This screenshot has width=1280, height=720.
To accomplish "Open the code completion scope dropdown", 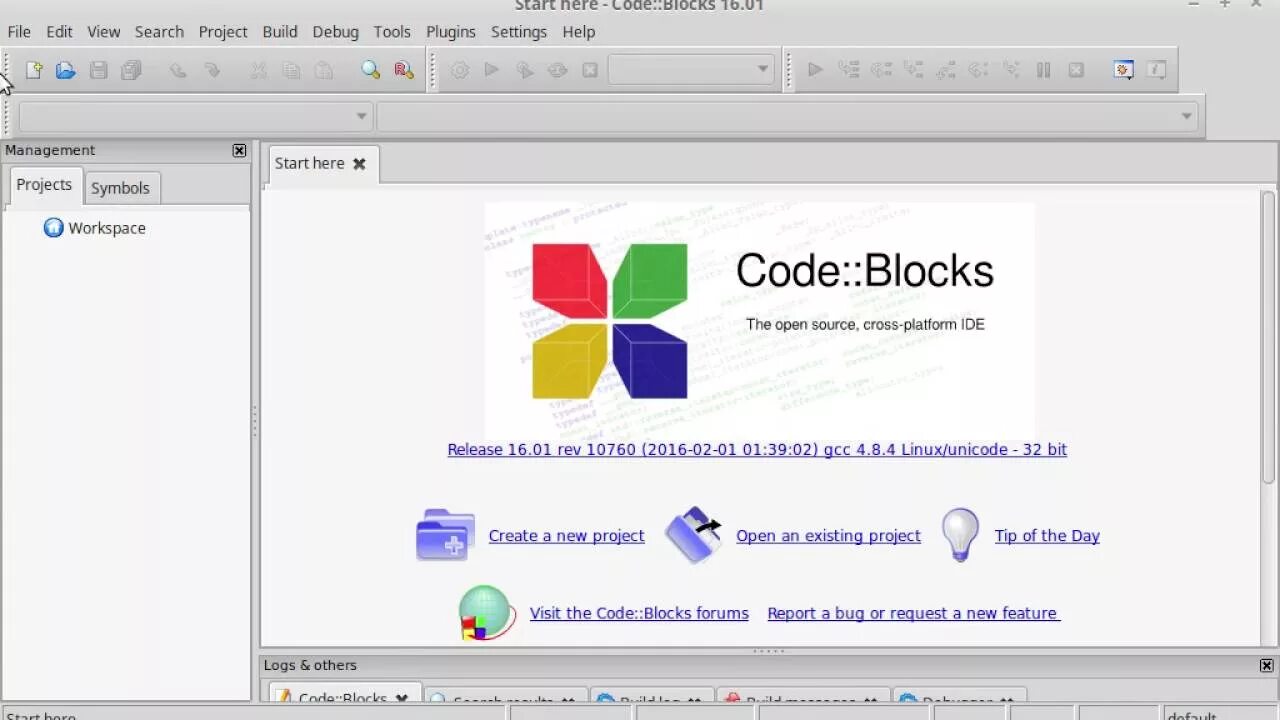I will (195, 117).
